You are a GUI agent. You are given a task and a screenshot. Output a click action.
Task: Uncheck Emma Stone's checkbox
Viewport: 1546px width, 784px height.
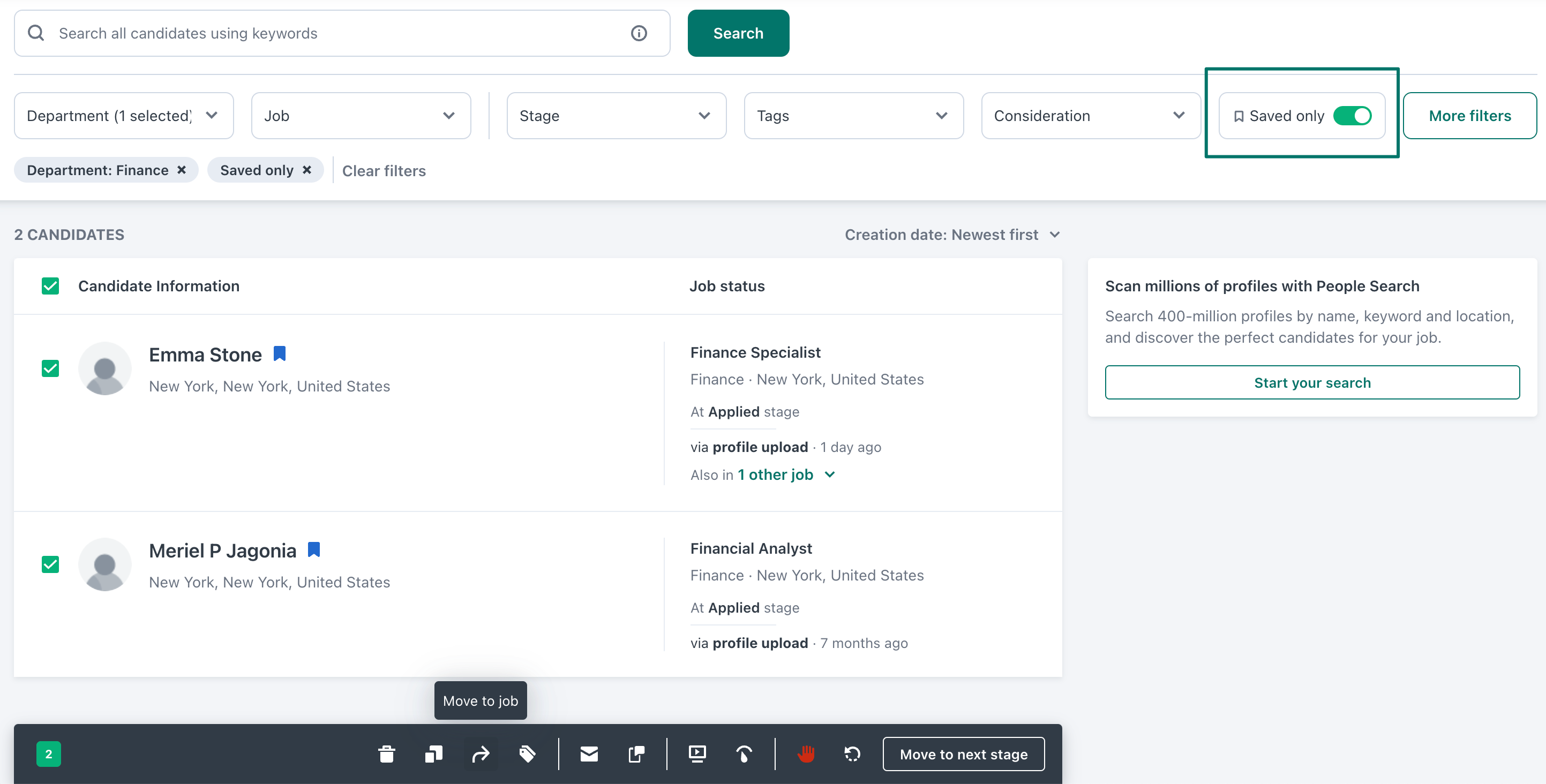(x=50, y=368)
